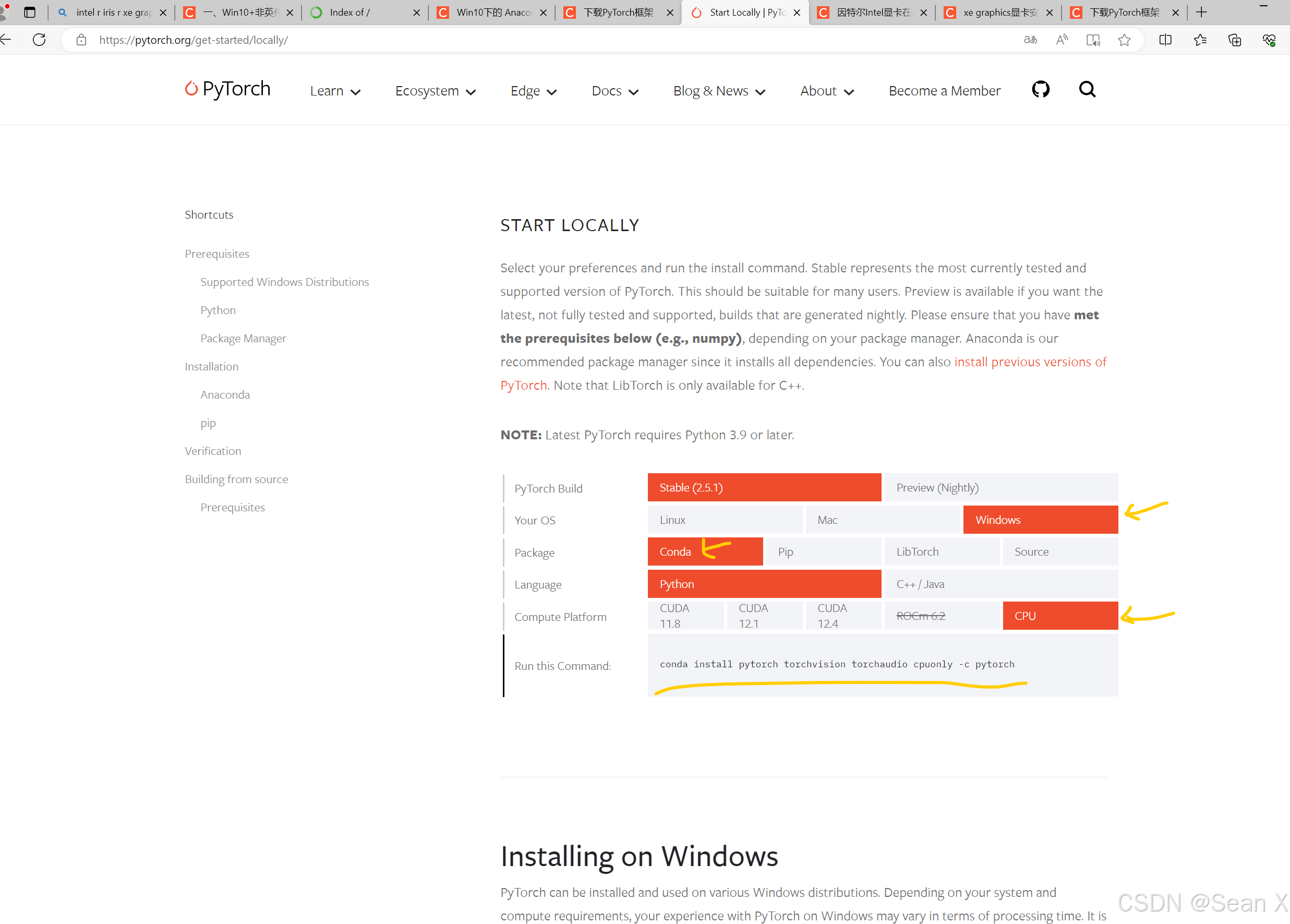
Task: Open install previous versions link
Action: tap(1030, 362)
